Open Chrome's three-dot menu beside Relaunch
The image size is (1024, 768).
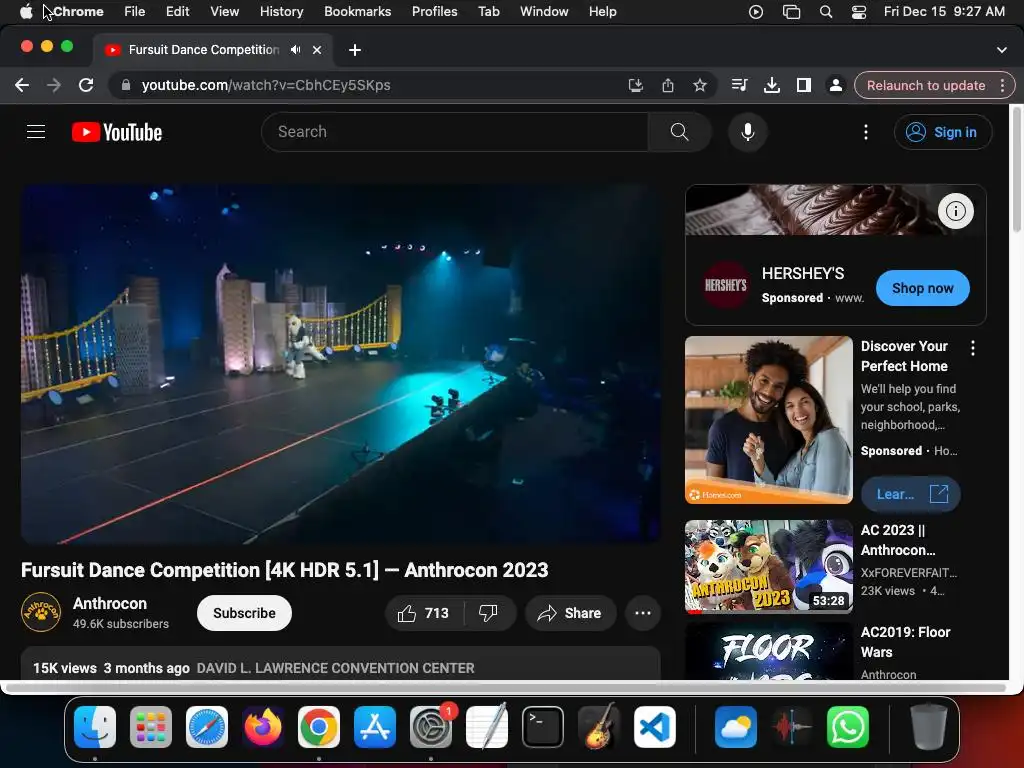[x=1002, y=85]
